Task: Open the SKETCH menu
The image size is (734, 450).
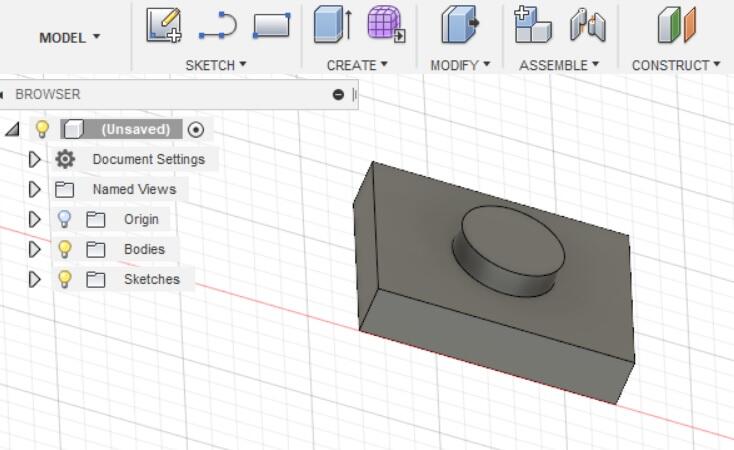Action: point(216,65)
